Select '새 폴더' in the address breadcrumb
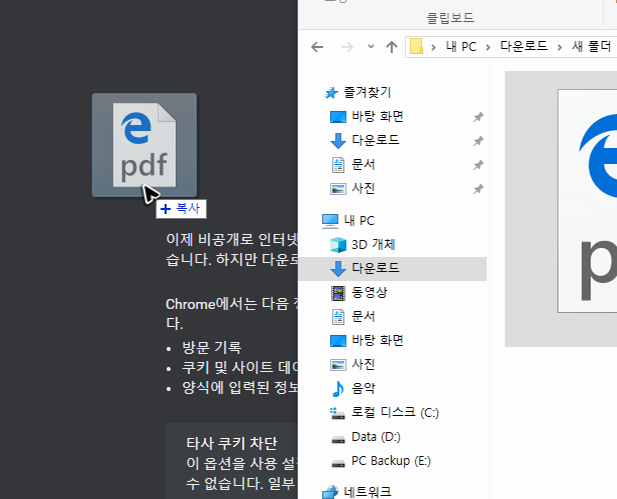Viewport: 617px width, 499px height. pos(591,46)
